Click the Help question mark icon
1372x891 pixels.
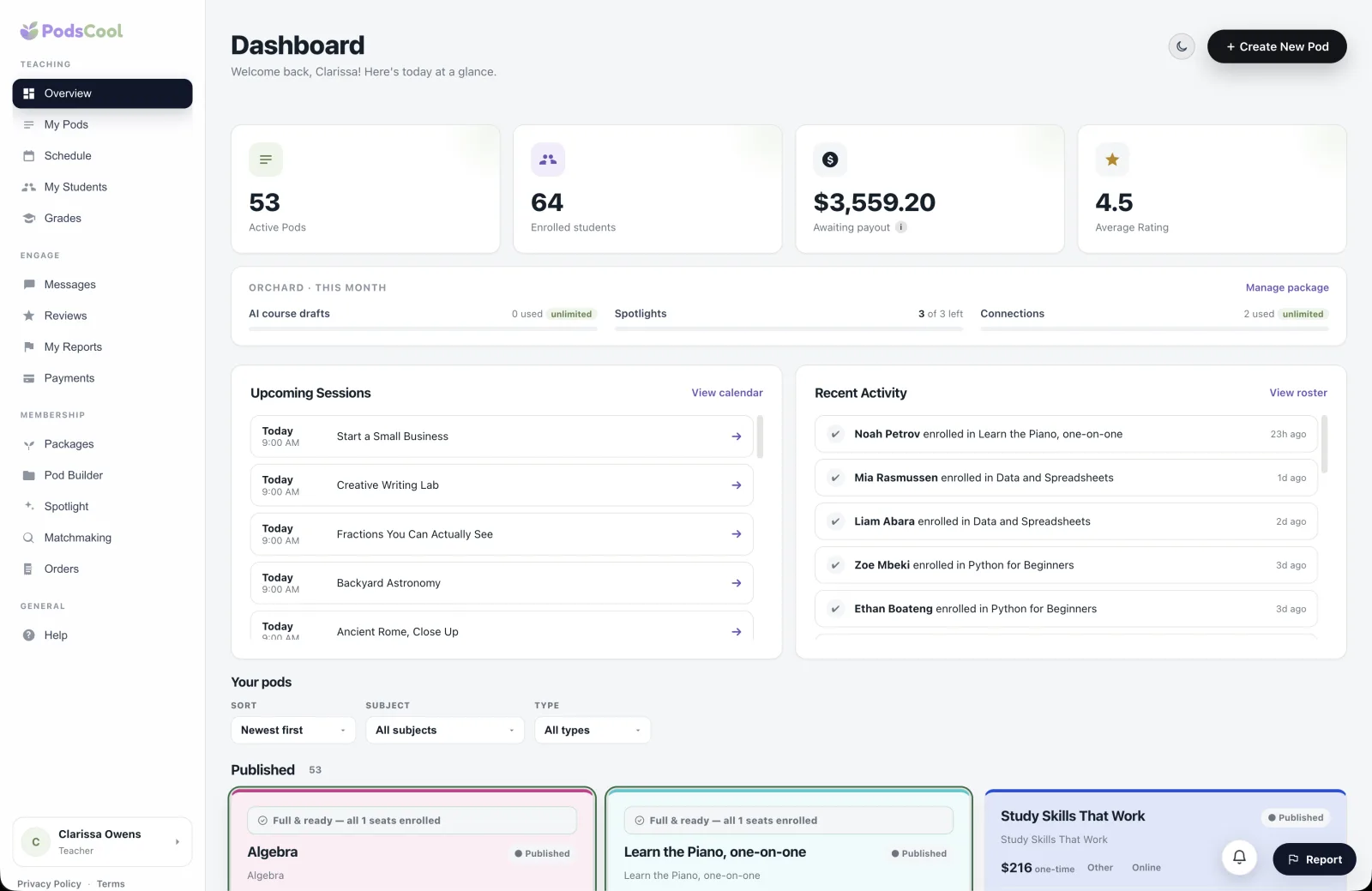(x=29, y=635)
